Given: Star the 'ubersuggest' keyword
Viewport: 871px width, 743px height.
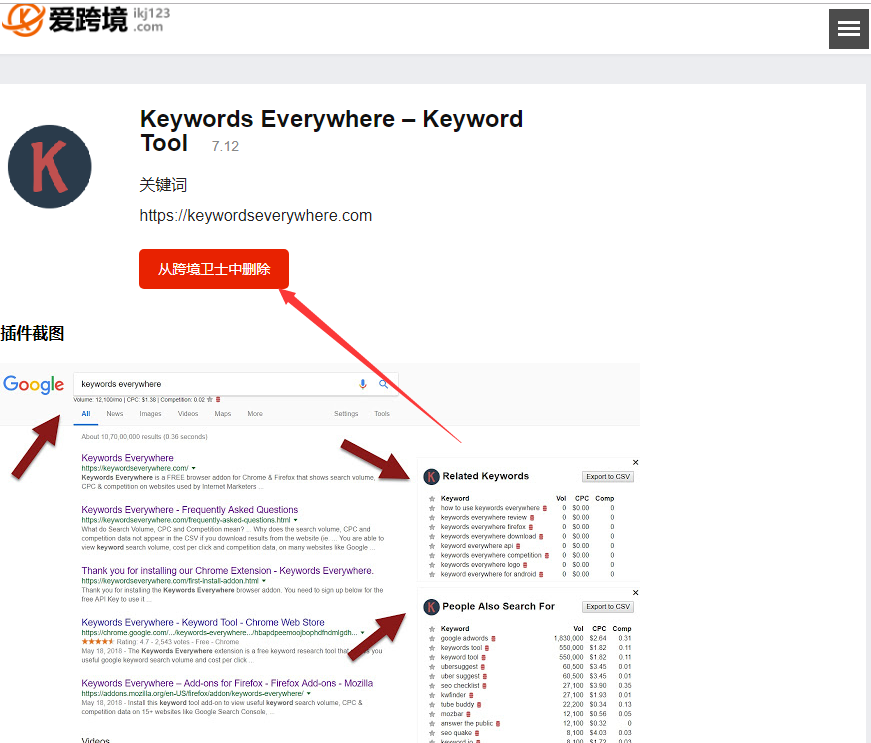Looking at the screenshot, I should [432, 667].
